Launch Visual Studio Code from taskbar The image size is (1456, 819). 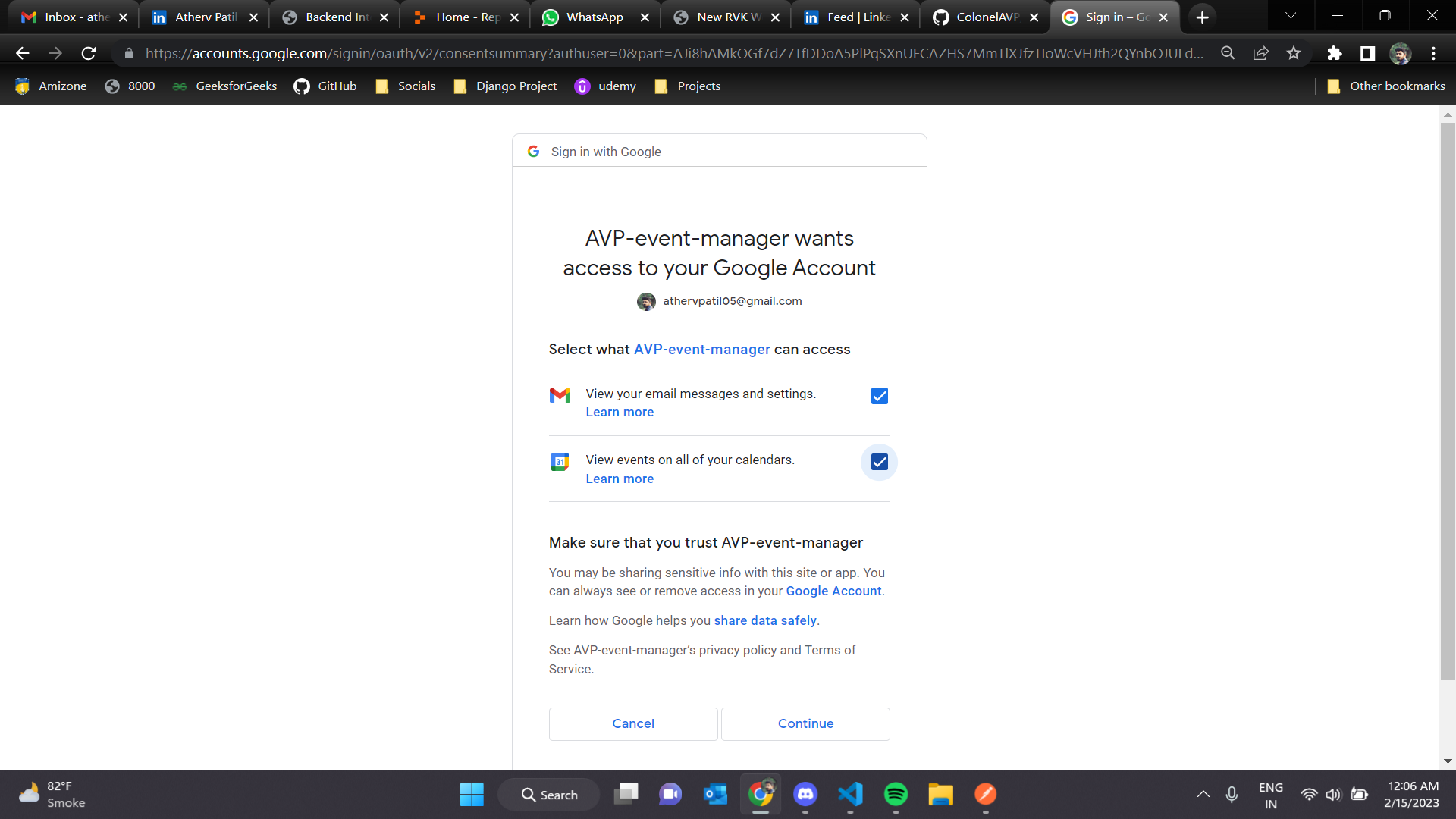[x=850, y=794]
